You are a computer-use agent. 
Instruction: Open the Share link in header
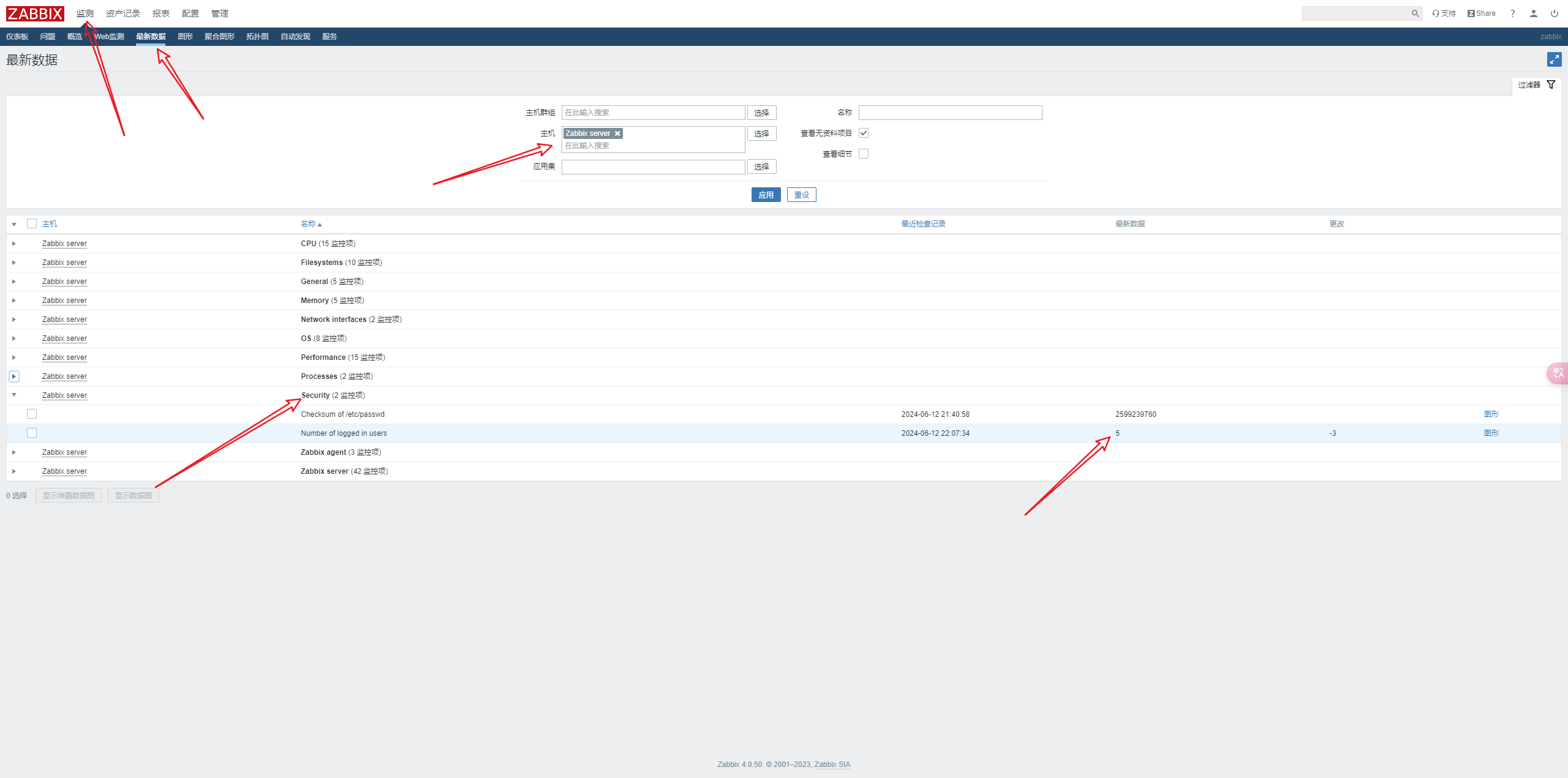1481,13
